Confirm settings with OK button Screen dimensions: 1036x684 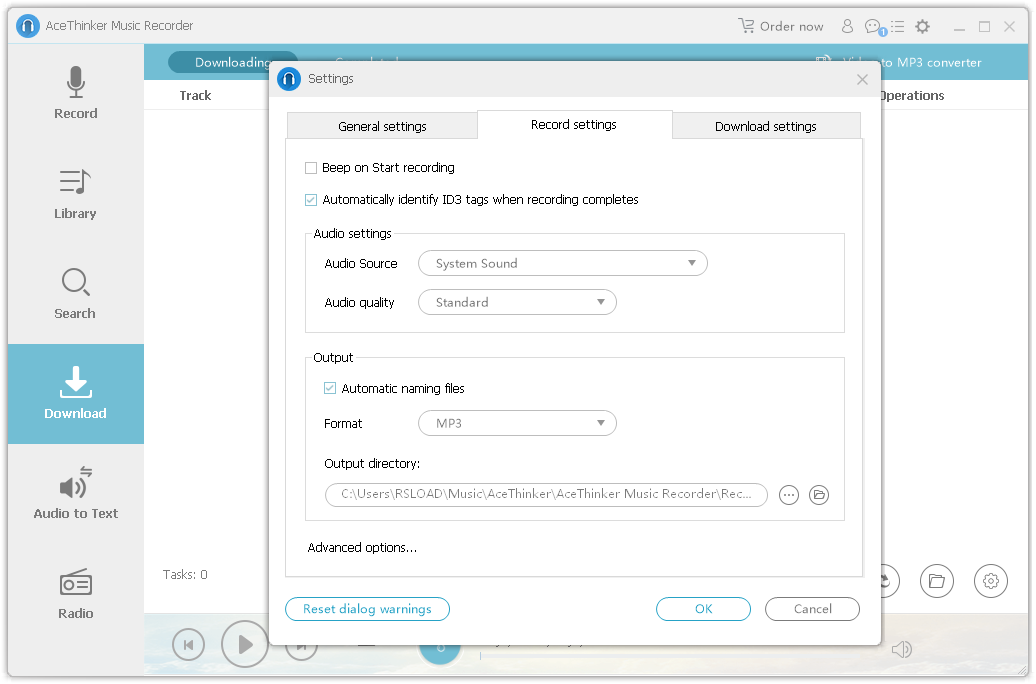pyautogui.click(x=704, y=609)
